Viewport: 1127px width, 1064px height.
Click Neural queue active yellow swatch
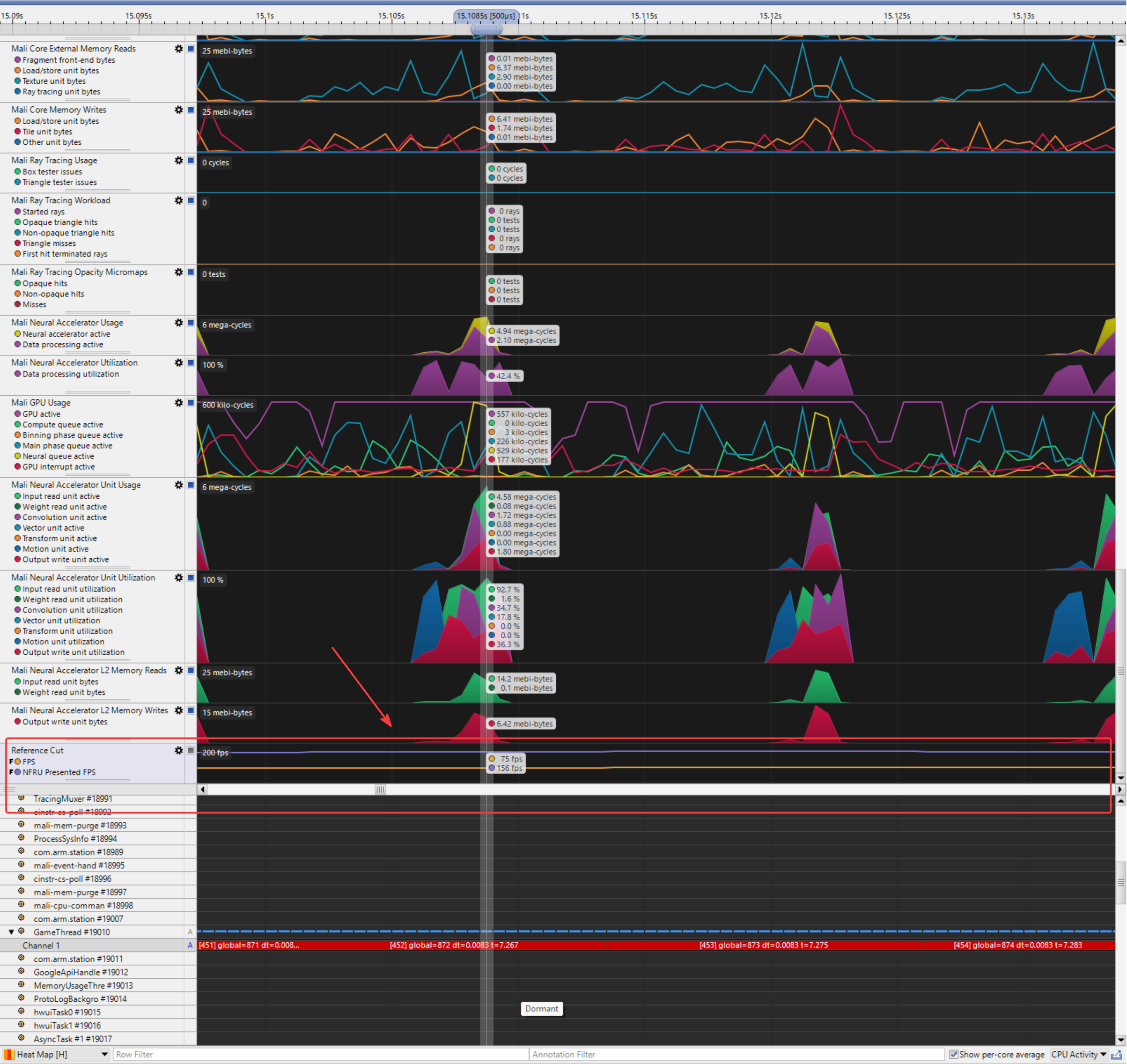tap(18, 456)
